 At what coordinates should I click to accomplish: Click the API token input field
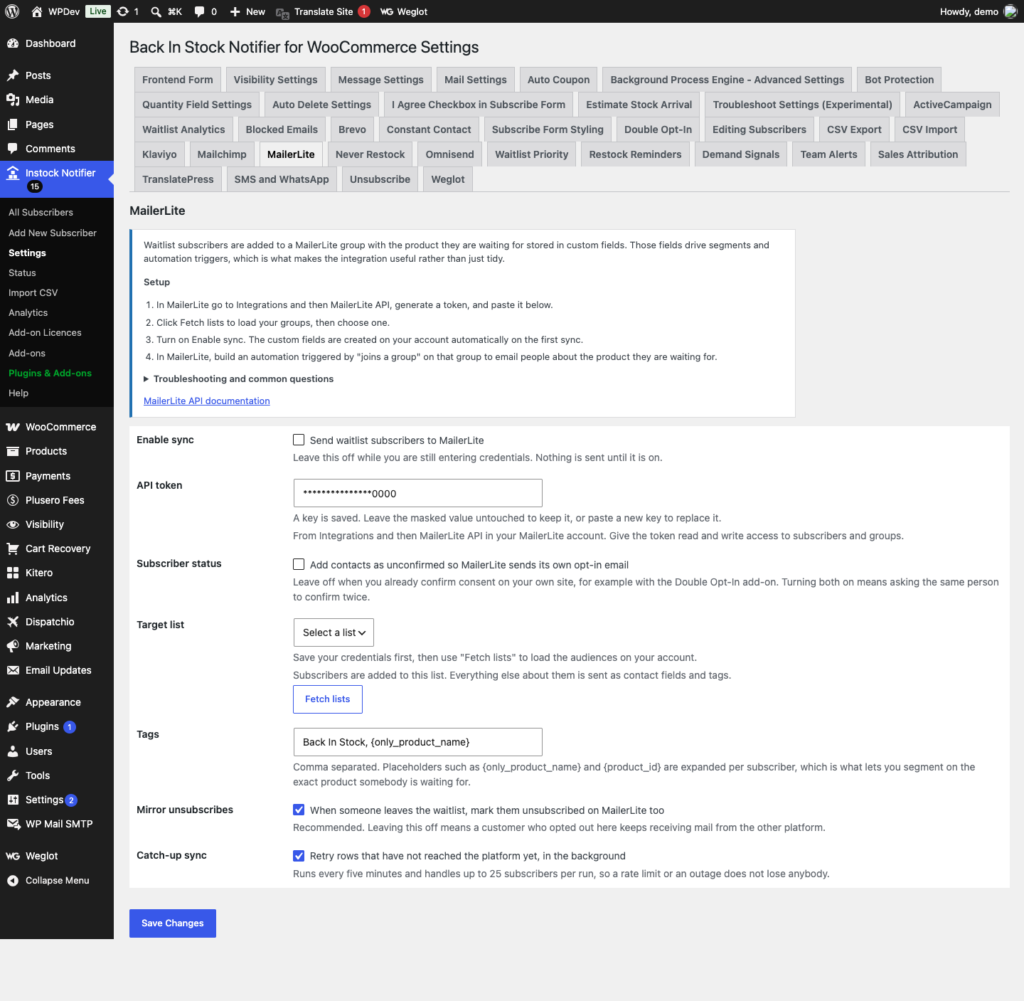click(x=417, y=493)
